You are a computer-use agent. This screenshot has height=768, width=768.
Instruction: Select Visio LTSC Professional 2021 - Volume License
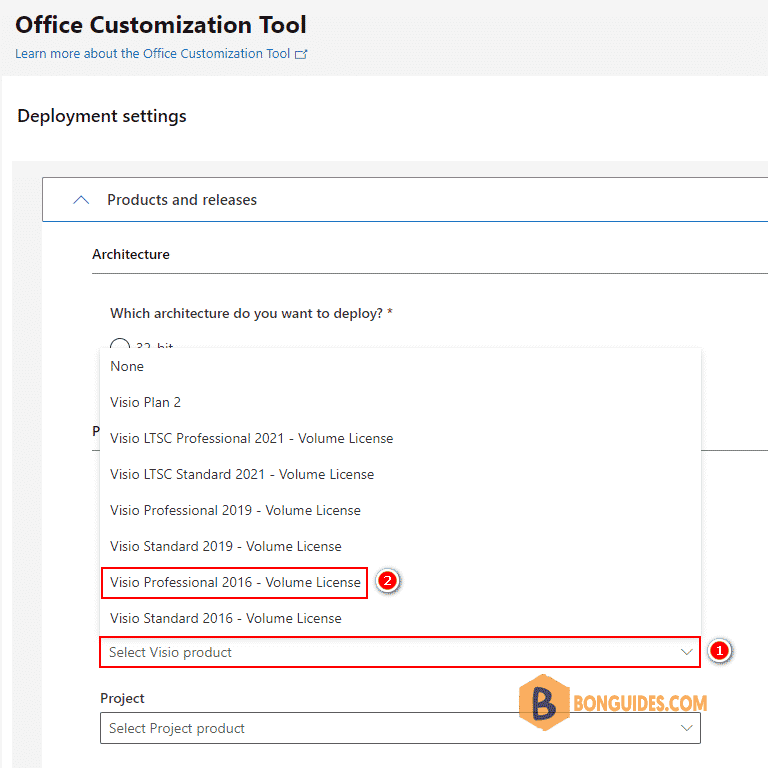click(400, 438)
